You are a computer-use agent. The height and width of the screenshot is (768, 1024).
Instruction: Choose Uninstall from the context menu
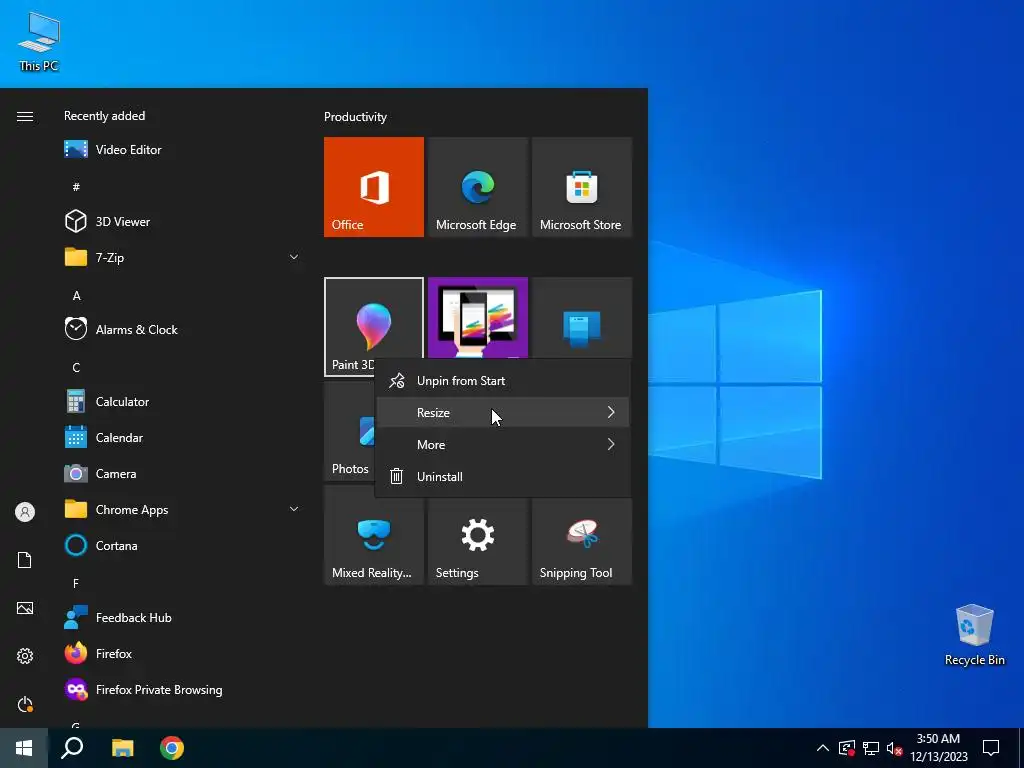503,477
